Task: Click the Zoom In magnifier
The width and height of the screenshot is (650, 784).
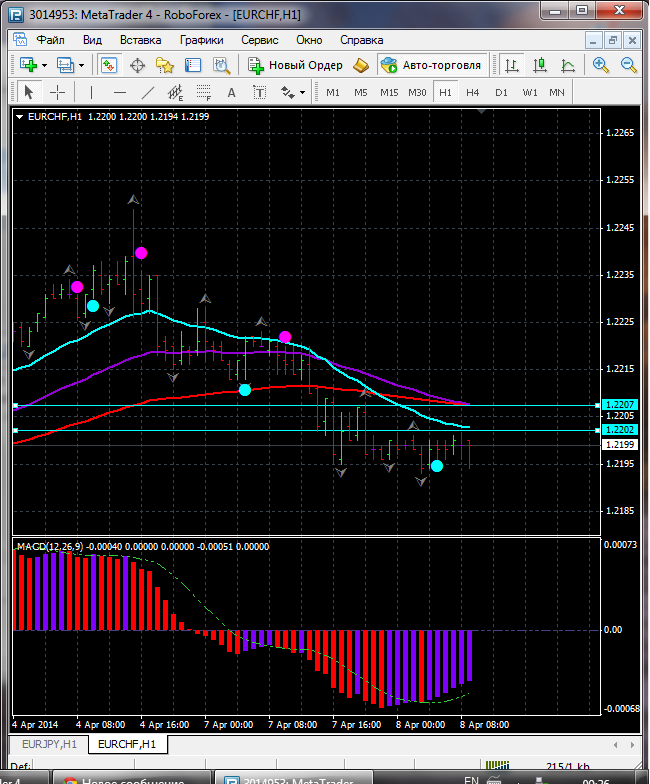Action: (x=601, y=65)
